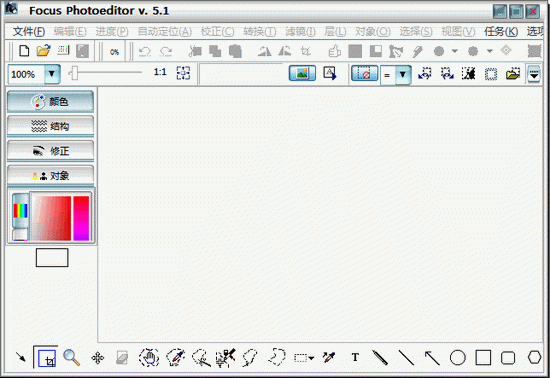Open the 文件(F) menu
Viewport: 550px width, 378px height.
[x=29, y=32]
